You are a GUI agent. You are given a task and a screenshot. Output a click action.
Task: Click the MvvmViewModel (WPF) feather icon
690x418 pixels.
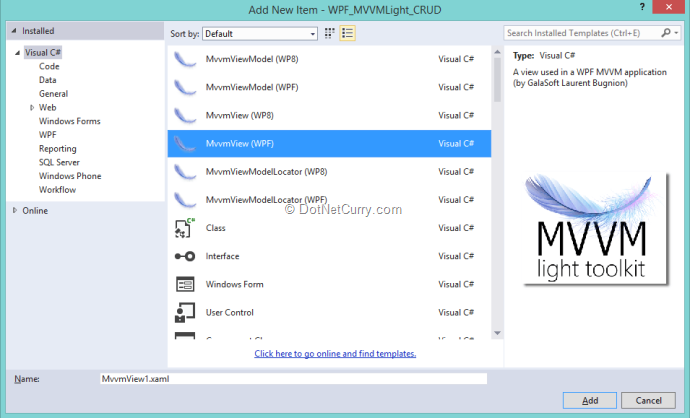tap(185, 88)
